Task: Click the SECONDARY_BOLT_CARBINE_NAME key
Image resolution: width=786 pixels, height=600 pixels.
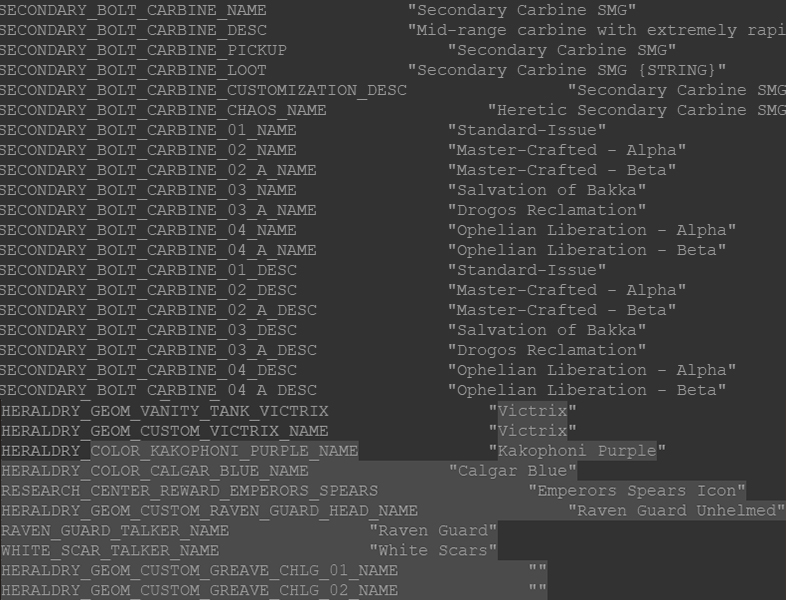Action: pyautogui.click(x=133, y=10)
